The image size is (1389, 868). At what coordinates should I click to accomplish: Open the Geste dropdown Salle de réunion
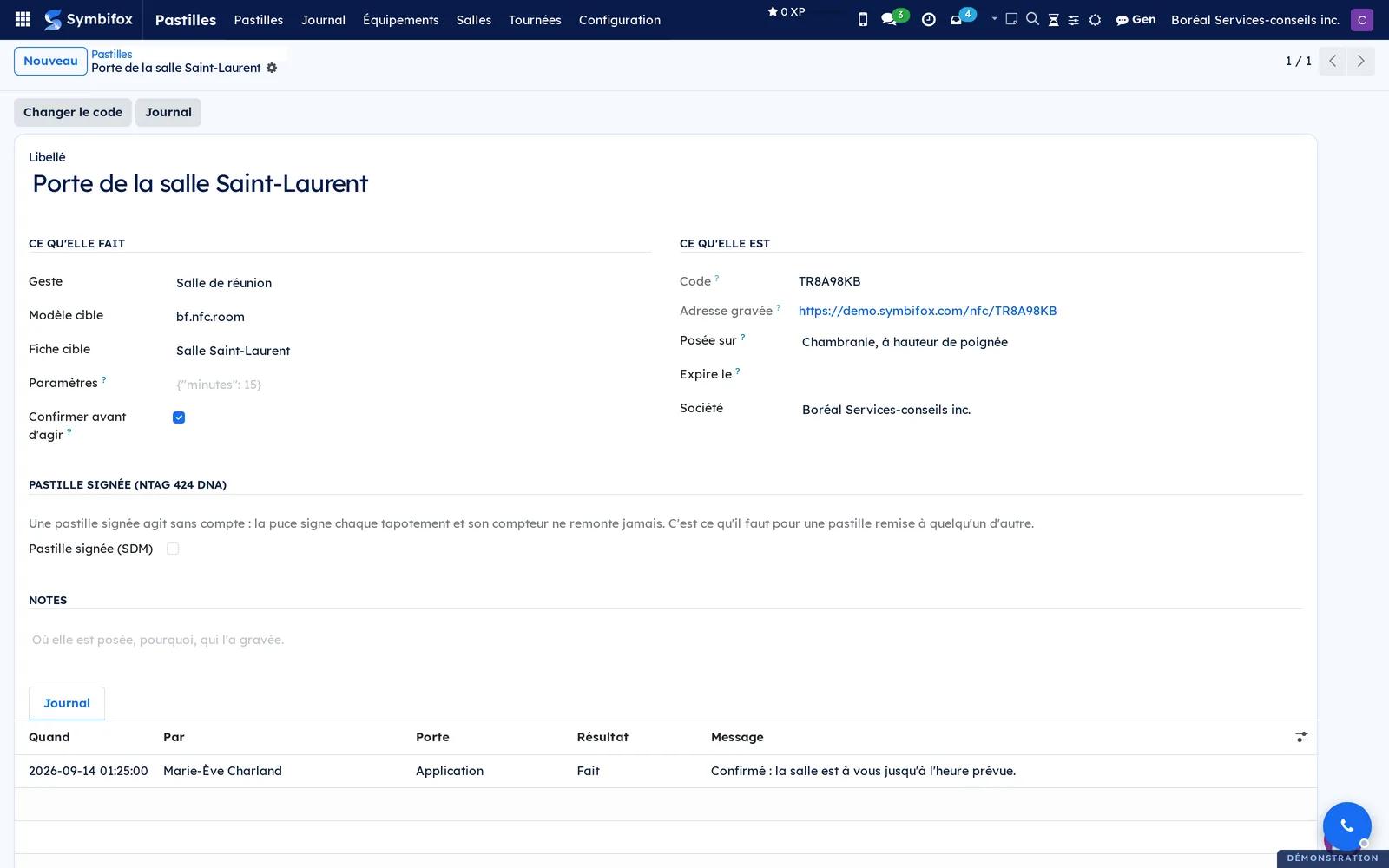412,283
